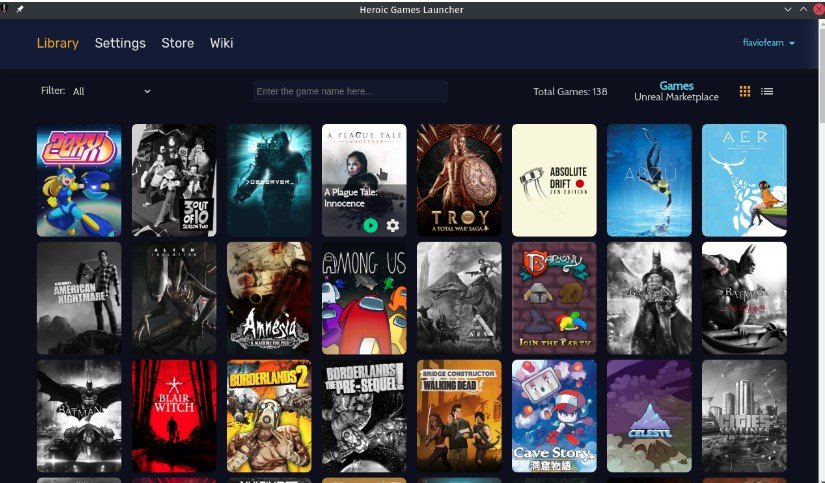This screenshot has height=483, width=825.
Task: Switch to grid view layout icon
Action: (744, 92)
